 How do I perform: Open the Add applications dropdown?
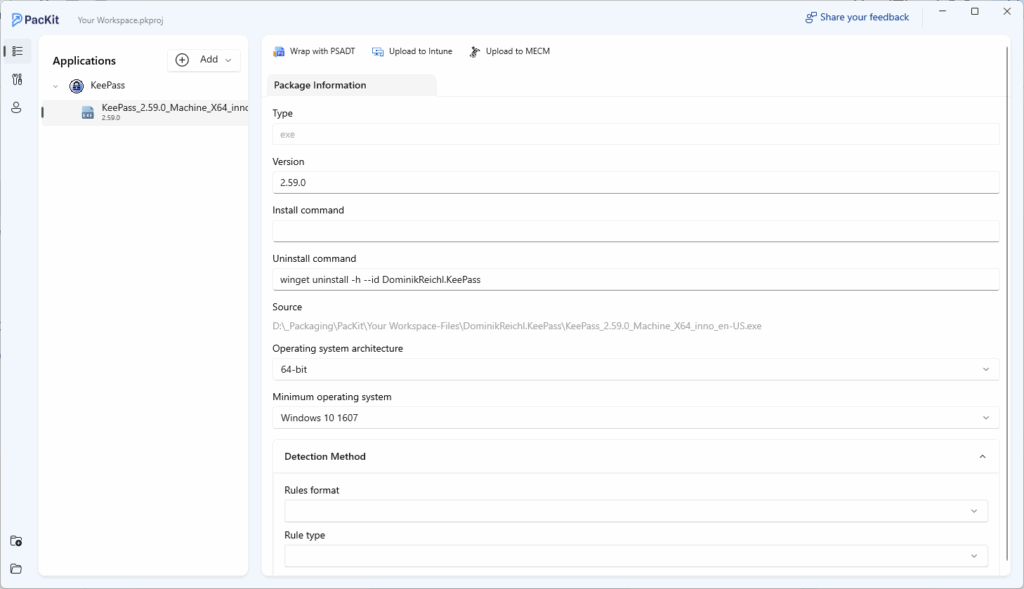(x=204, y=60)
